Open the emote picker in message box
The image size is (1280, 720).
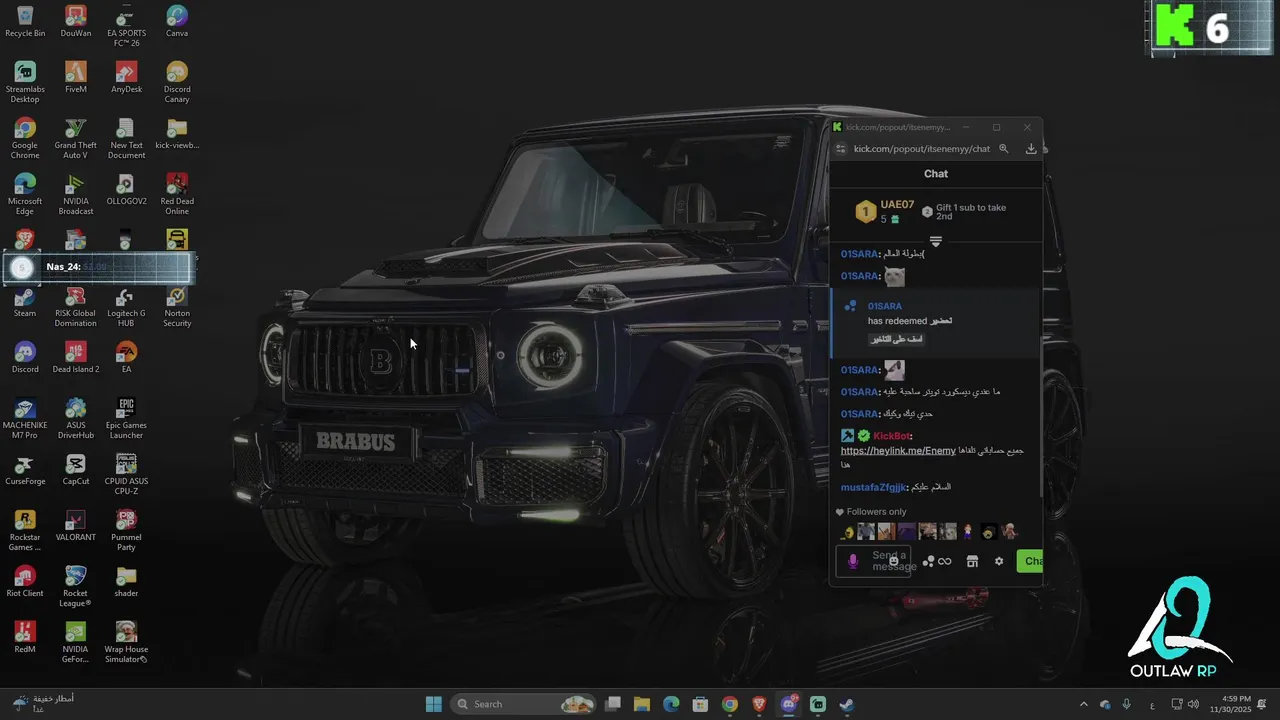coord(894,561)
